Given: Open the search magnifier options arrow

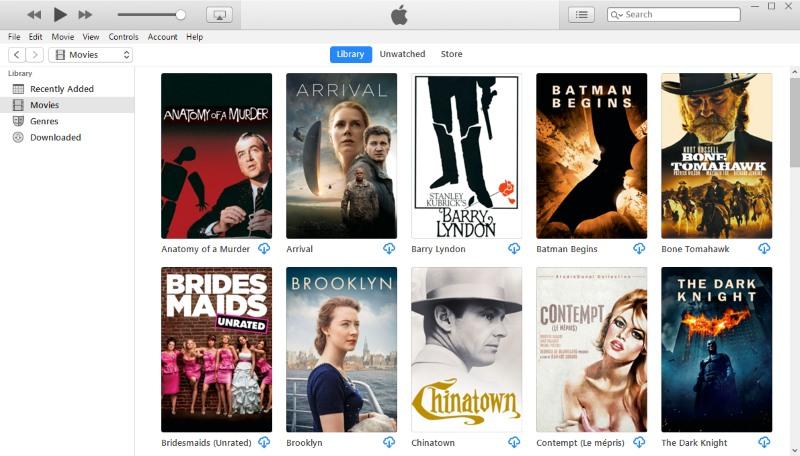Looking at the screenshot, I should click(617, 15).
